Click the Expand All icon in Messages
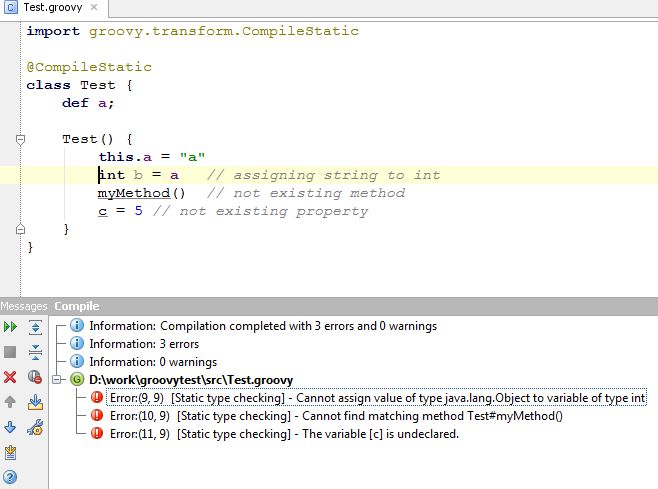658x489 pixels. click(35, 327)
